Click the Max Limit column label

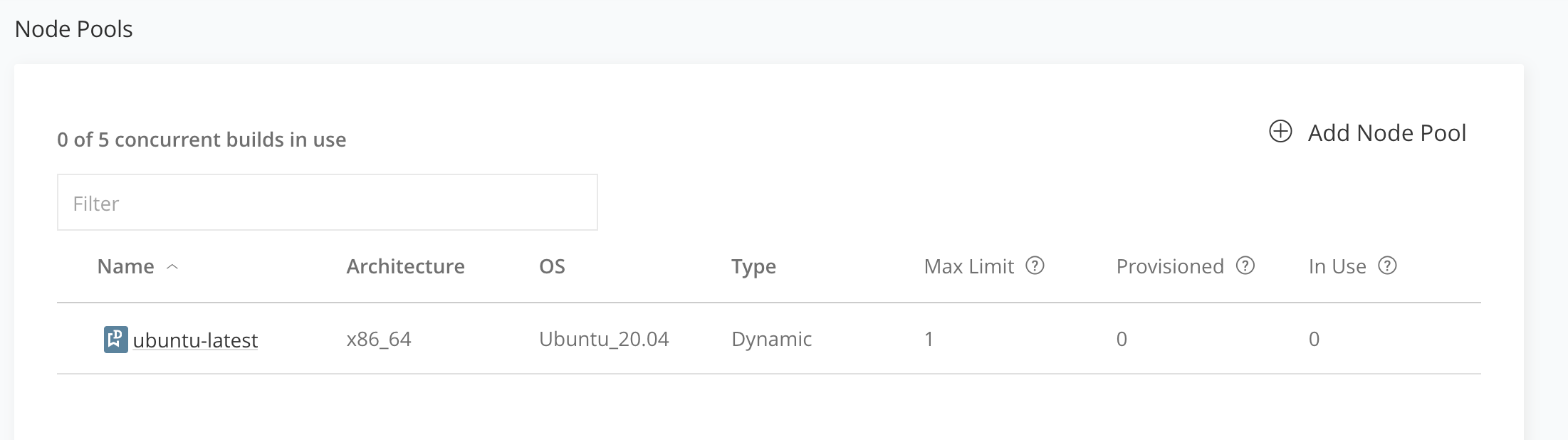click(968, 266)
